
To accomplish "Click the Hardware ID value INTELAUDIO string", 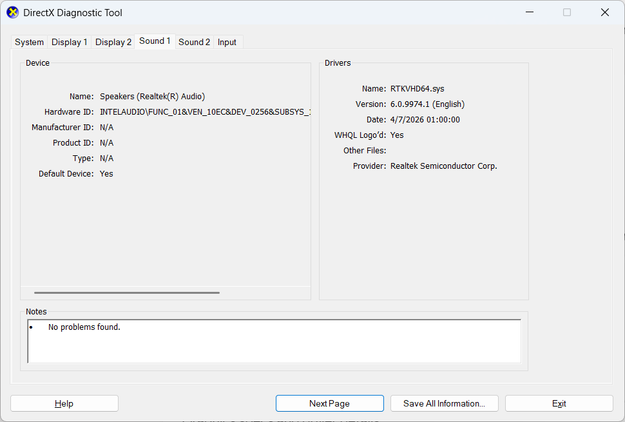I will [205, 112].
